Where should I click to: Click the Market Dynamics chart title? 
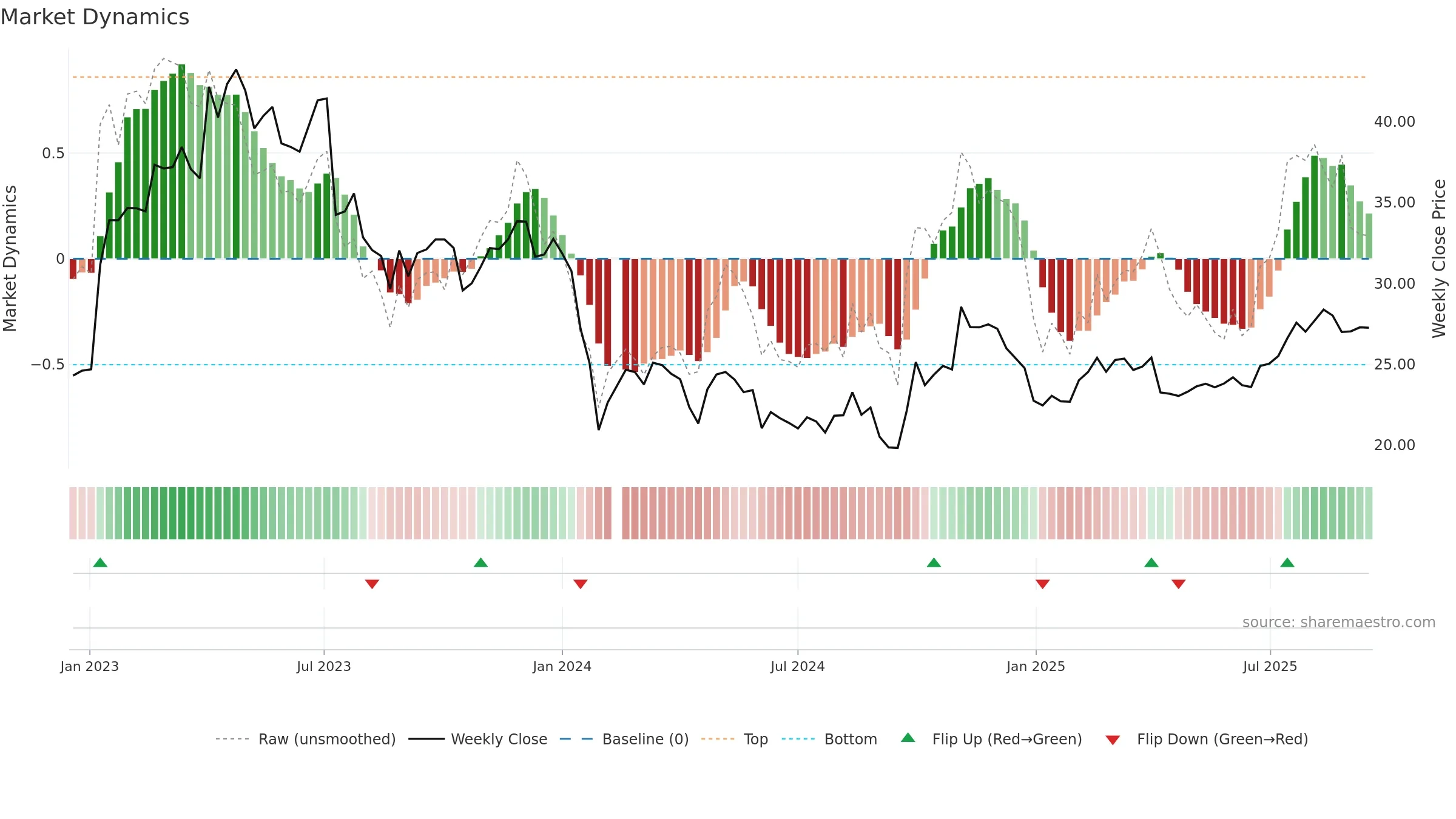pyautogui.click(x=95, y=17)
